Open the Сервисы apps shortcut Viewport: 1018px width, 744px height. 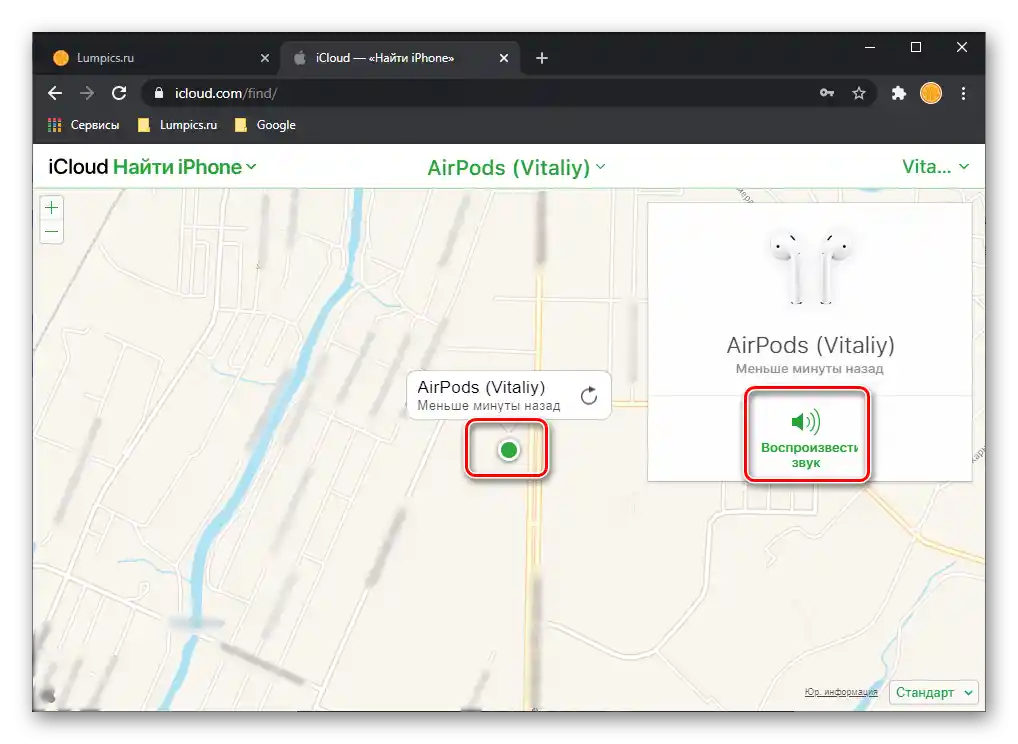coord(84,125)
